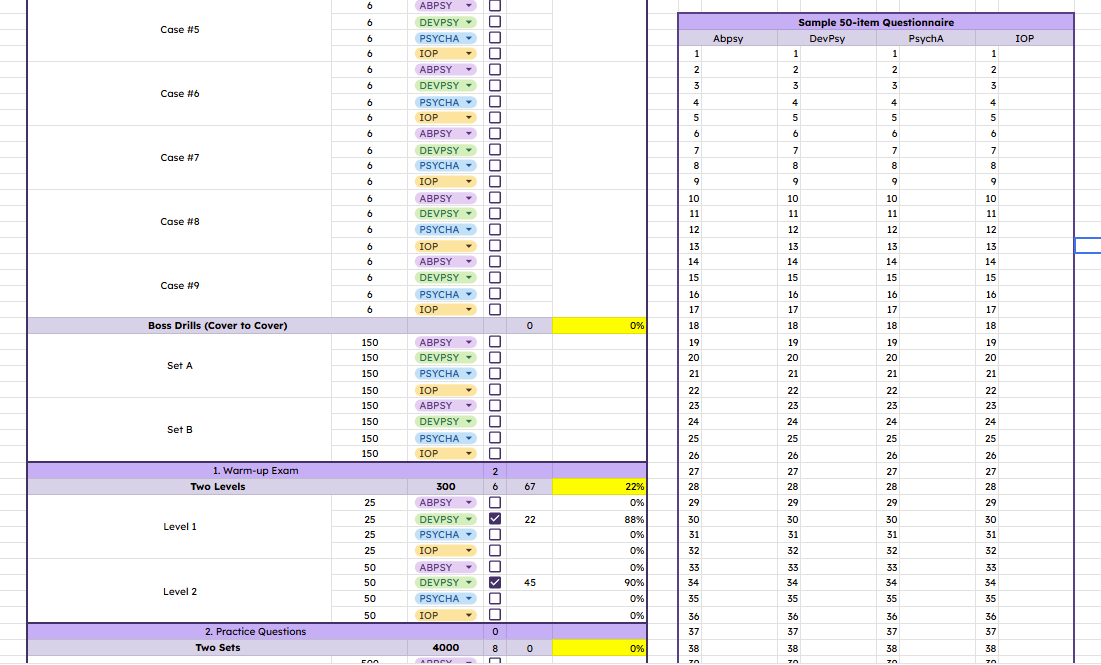Click the 4000 total in Two Sets row
The image size is (1101, 665).
point(445,648)
